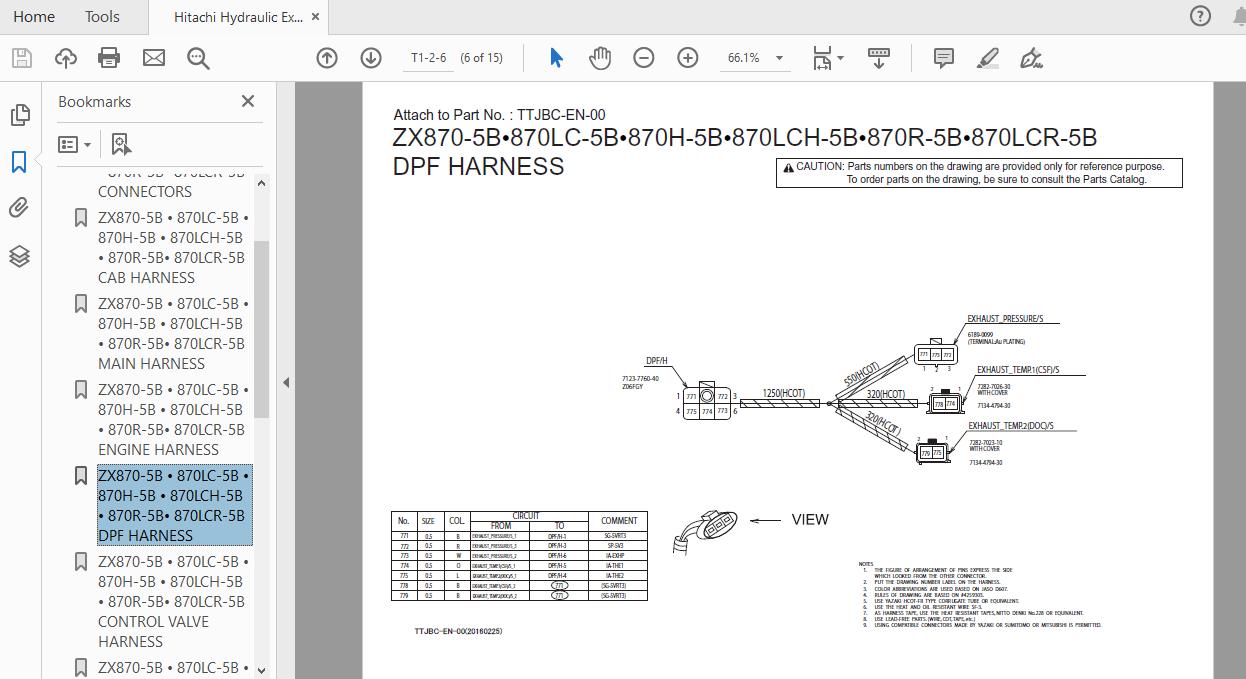Select the highlight pen tool
The width and height of the screenshot is (1246, 679).
(988, 58)
